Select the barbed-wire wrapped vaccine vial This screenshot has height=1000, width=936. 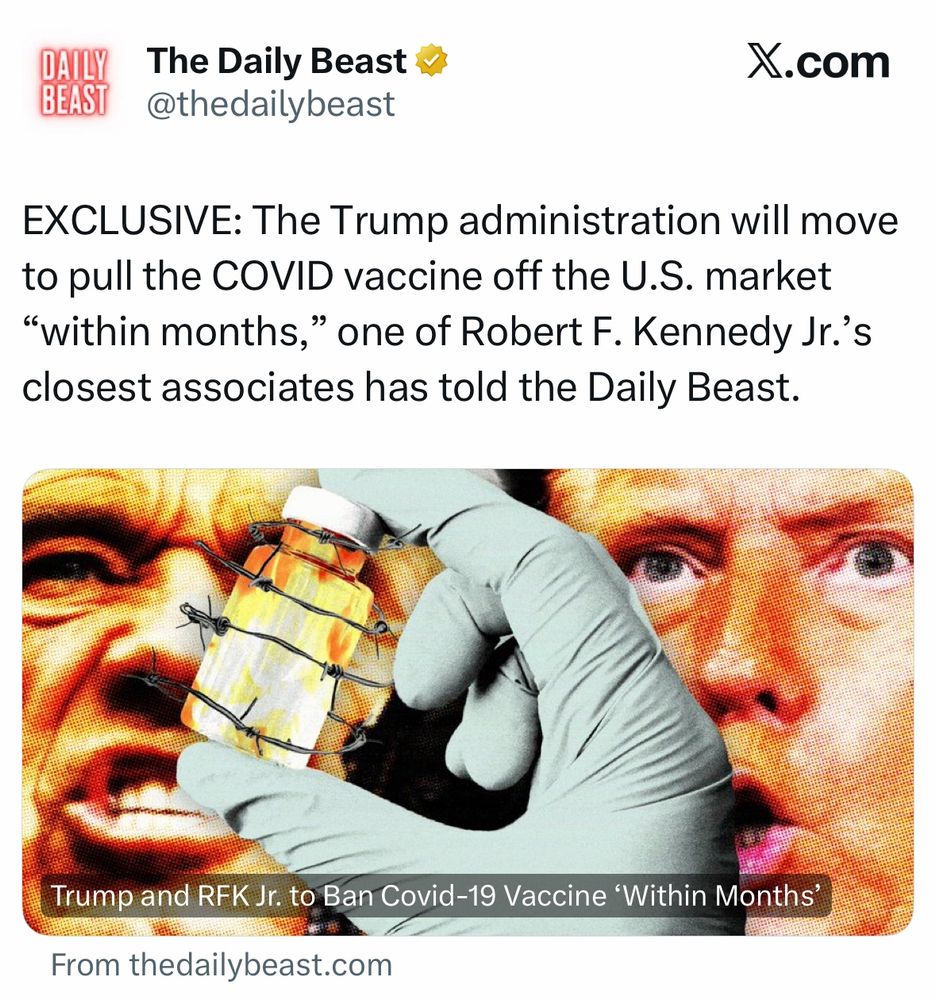click(287, 628)
